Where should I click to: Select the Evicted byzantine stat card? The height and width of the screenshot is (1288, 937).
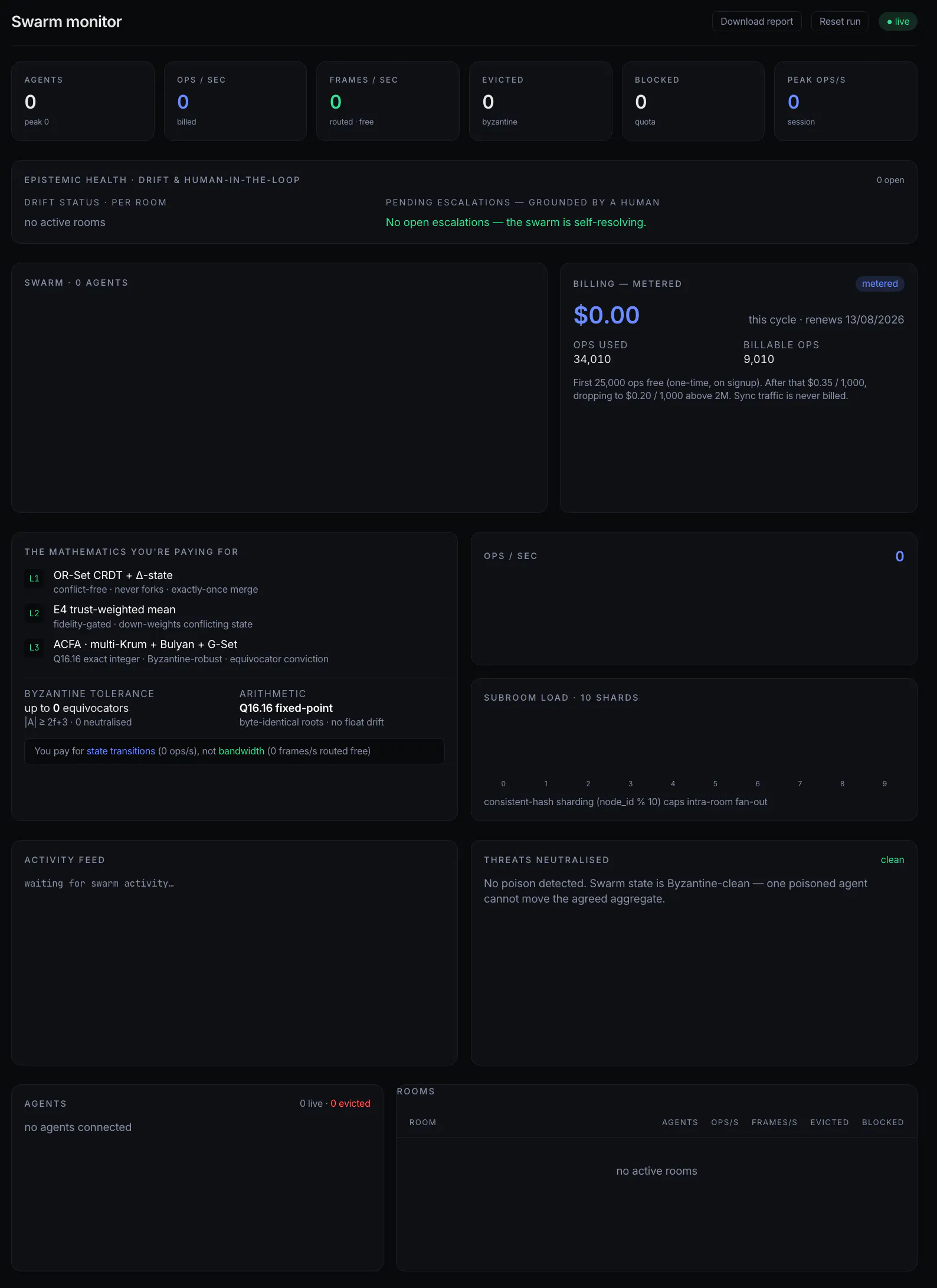click(540, 101)
